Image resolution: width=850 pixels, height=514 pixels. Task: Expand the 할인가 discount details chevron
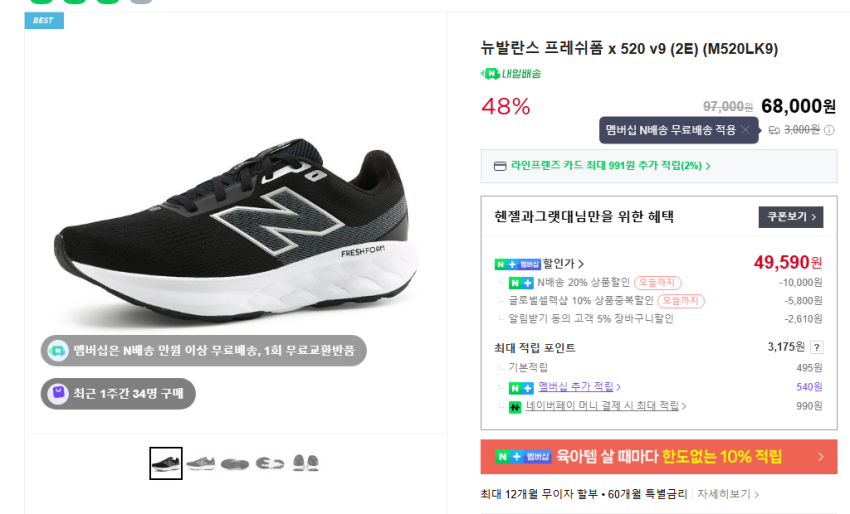click(581, 264)
